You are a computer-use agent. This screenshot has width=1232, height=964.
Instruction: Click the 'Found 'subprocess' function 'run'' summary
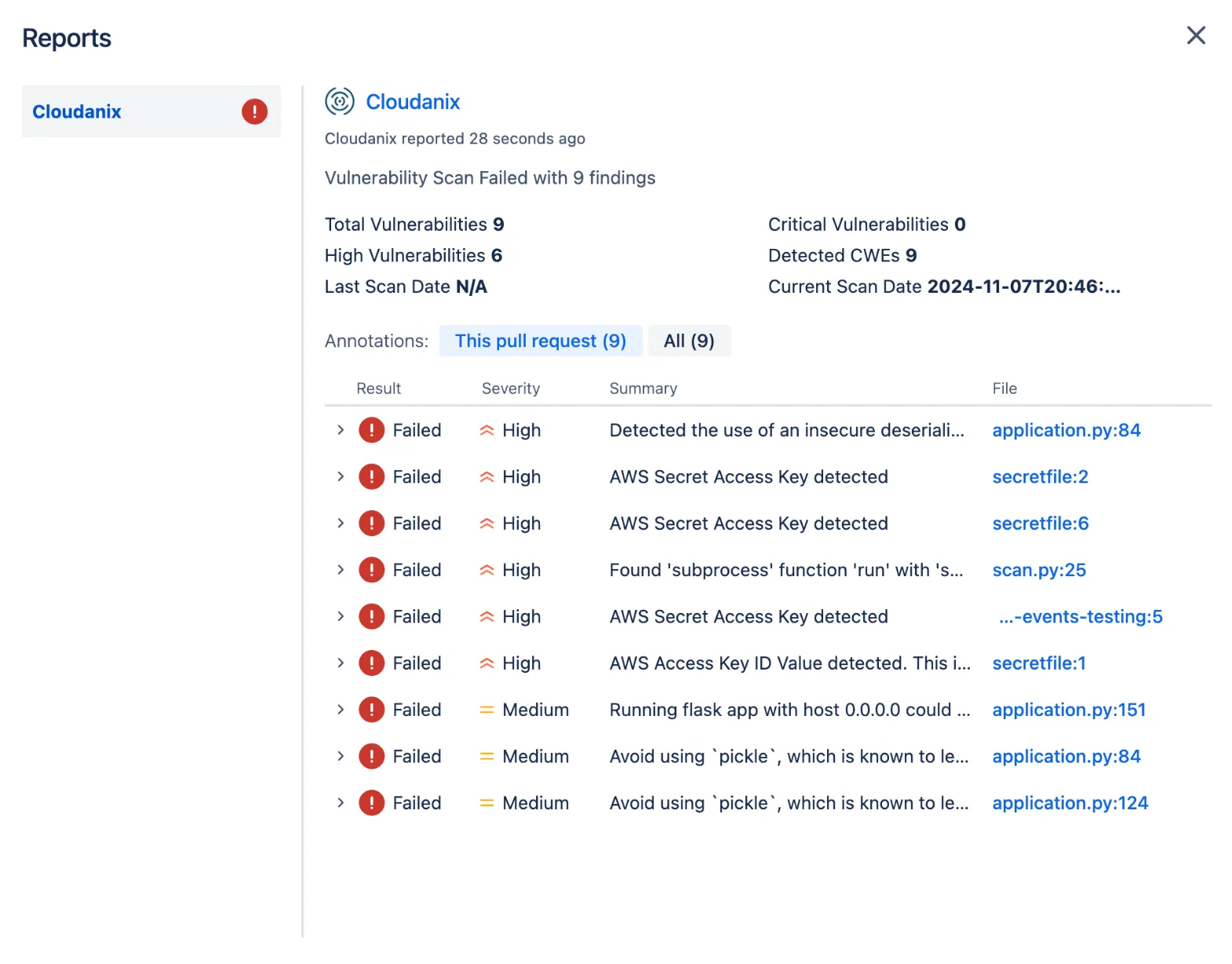click(x=786, y=570)
